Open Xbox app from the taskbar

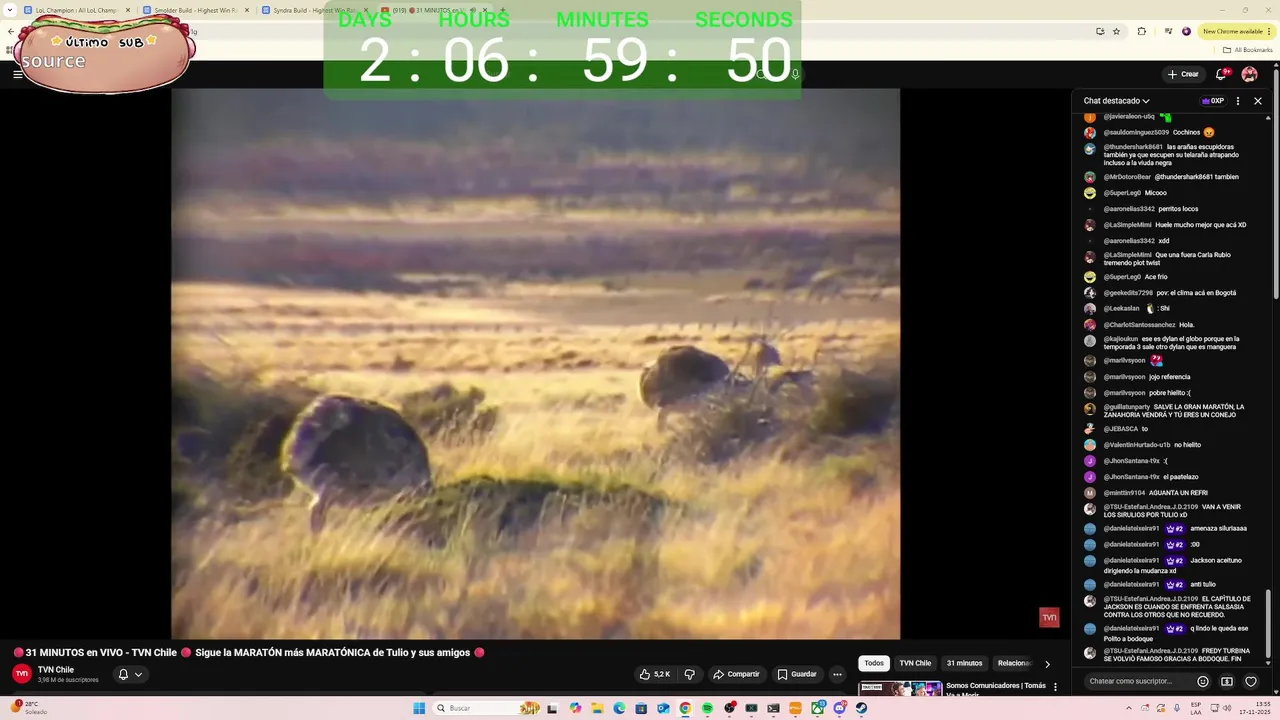pos(817,708)
